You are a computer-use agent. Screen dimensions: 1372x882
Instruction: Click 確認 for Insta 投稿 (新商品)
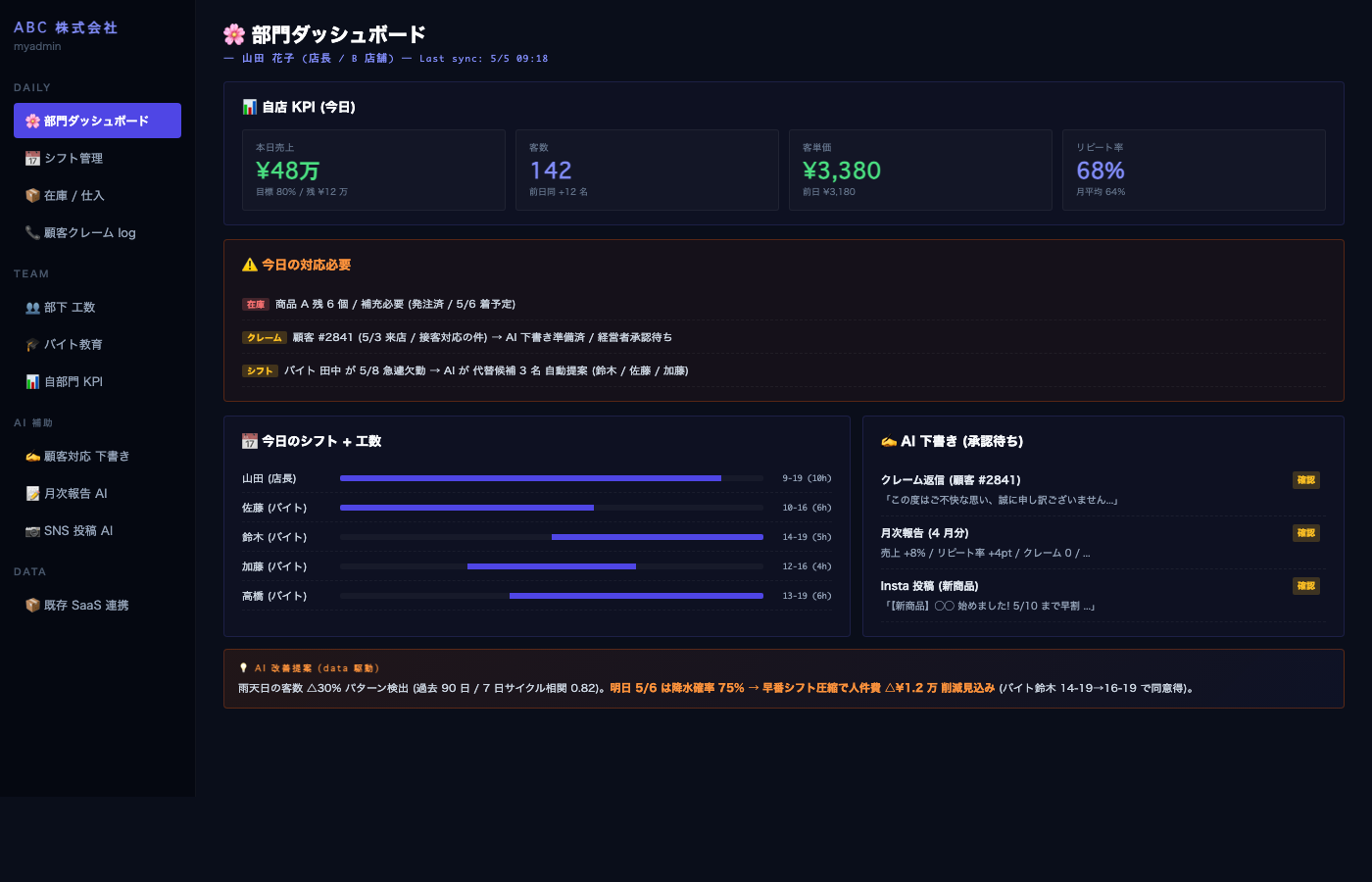tap(1306, 586)
